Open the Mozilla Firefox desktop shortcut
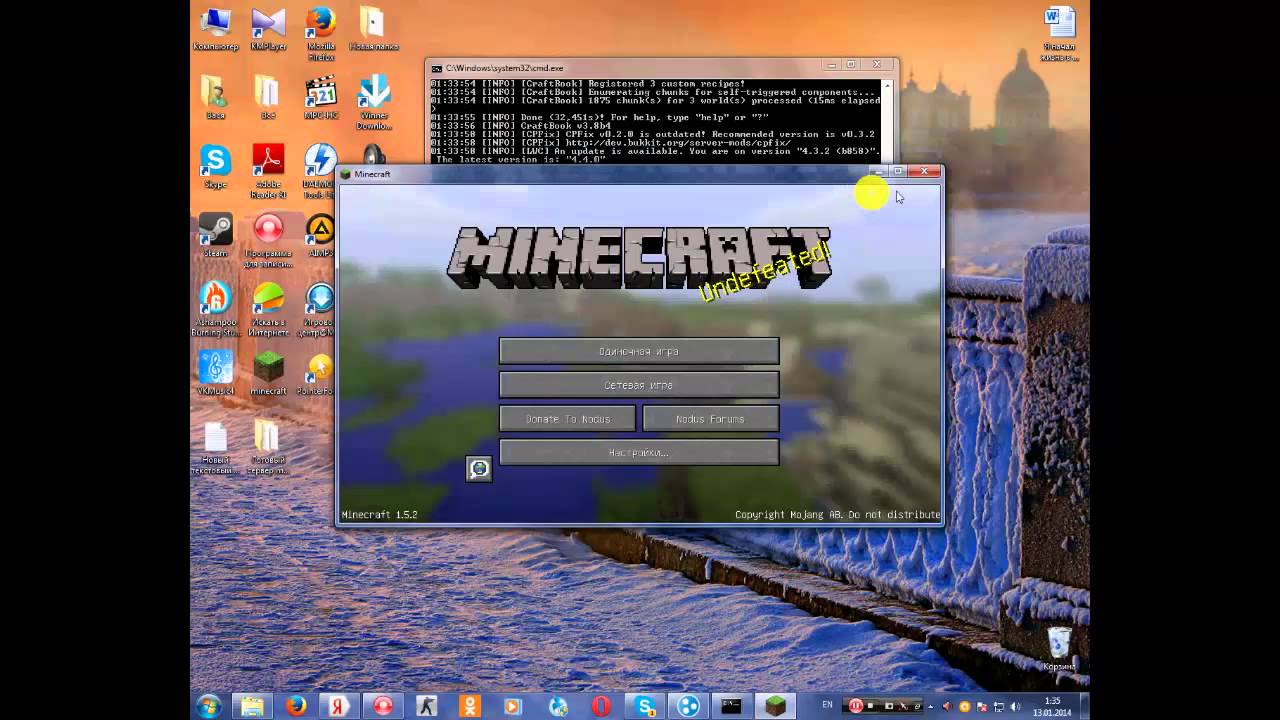 [x=321, y=33]
